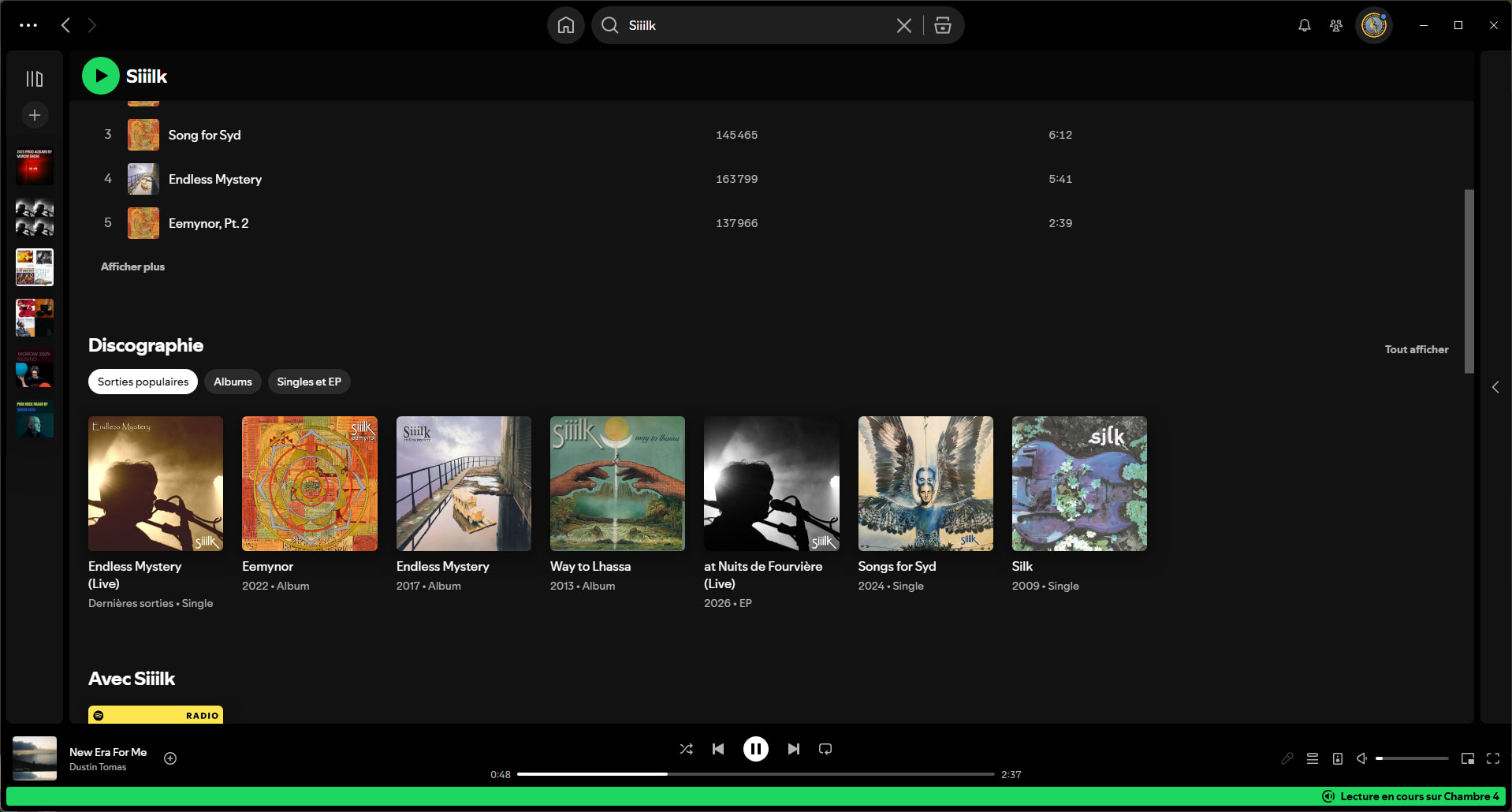Open the mini player
The height and width of the screenshot is (812, 1512).
(1468, 758)
